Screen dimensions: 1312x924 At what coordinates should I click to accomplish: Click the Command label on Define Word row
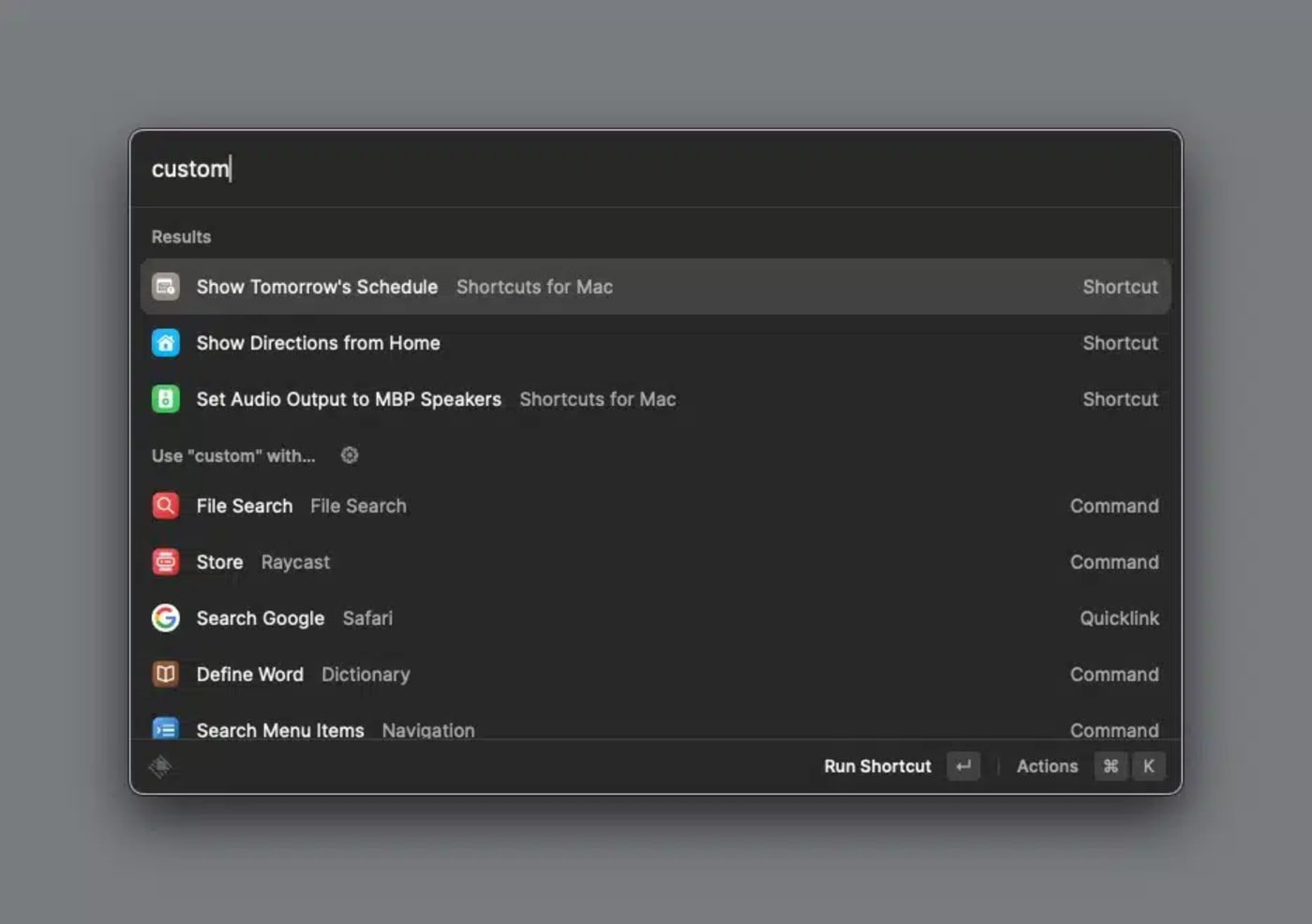pyautogui.click(x=1114, y=675)
